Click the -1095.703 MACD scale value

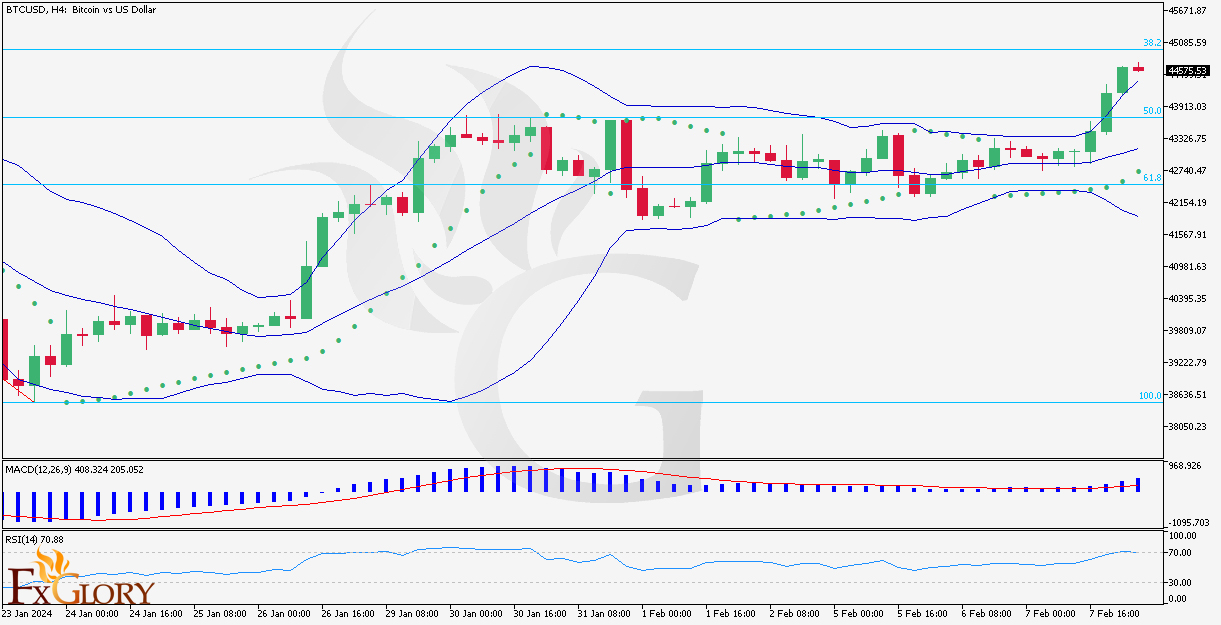(1187, 522)
